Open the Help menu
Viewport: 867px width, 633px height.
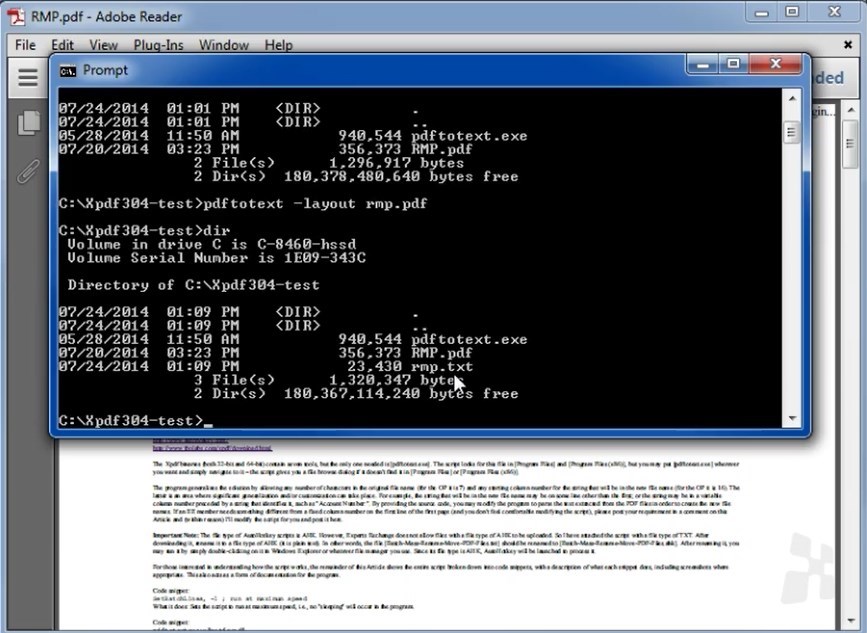pos(279,45)
